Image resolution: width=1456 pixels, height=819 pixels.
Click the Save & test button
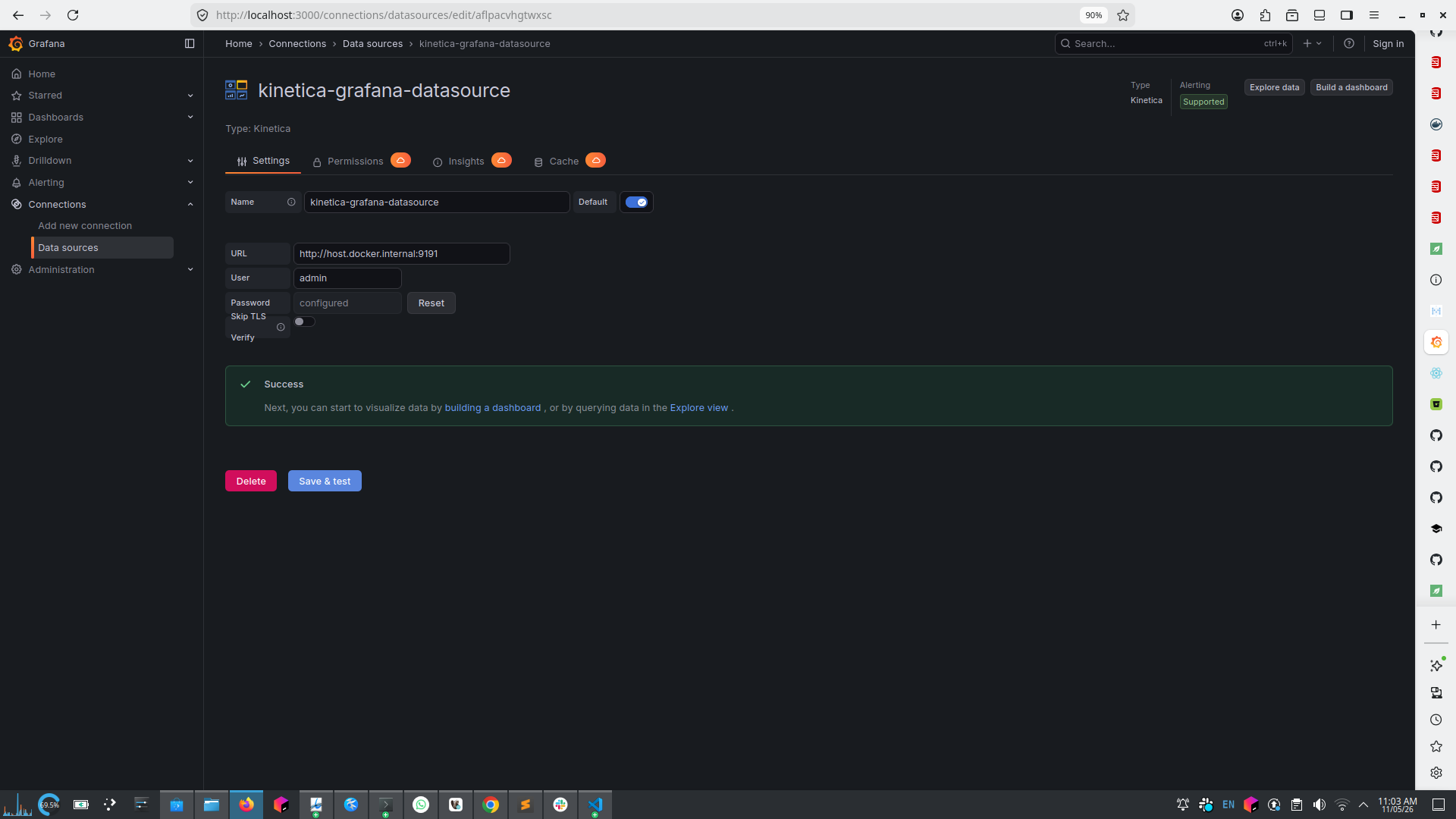[x=325, y=482]
